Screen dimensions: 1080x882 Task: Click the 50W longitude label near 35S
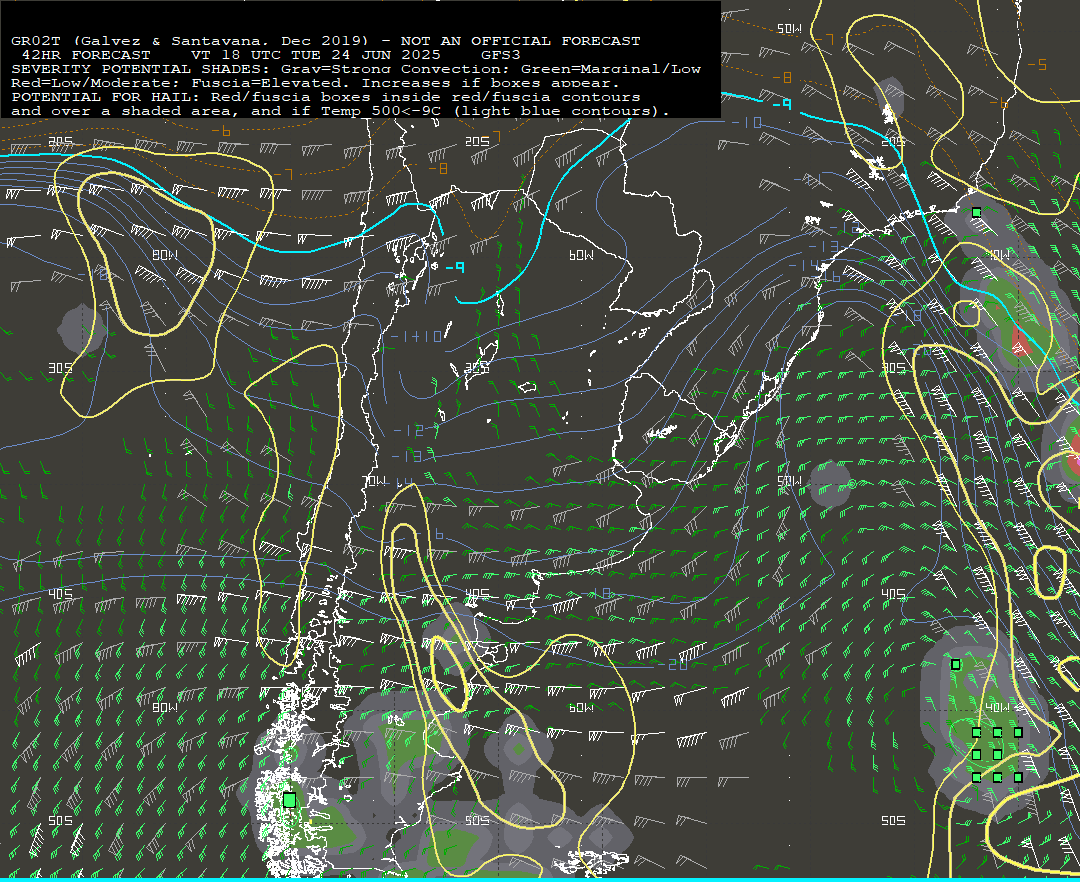point(789,481)
